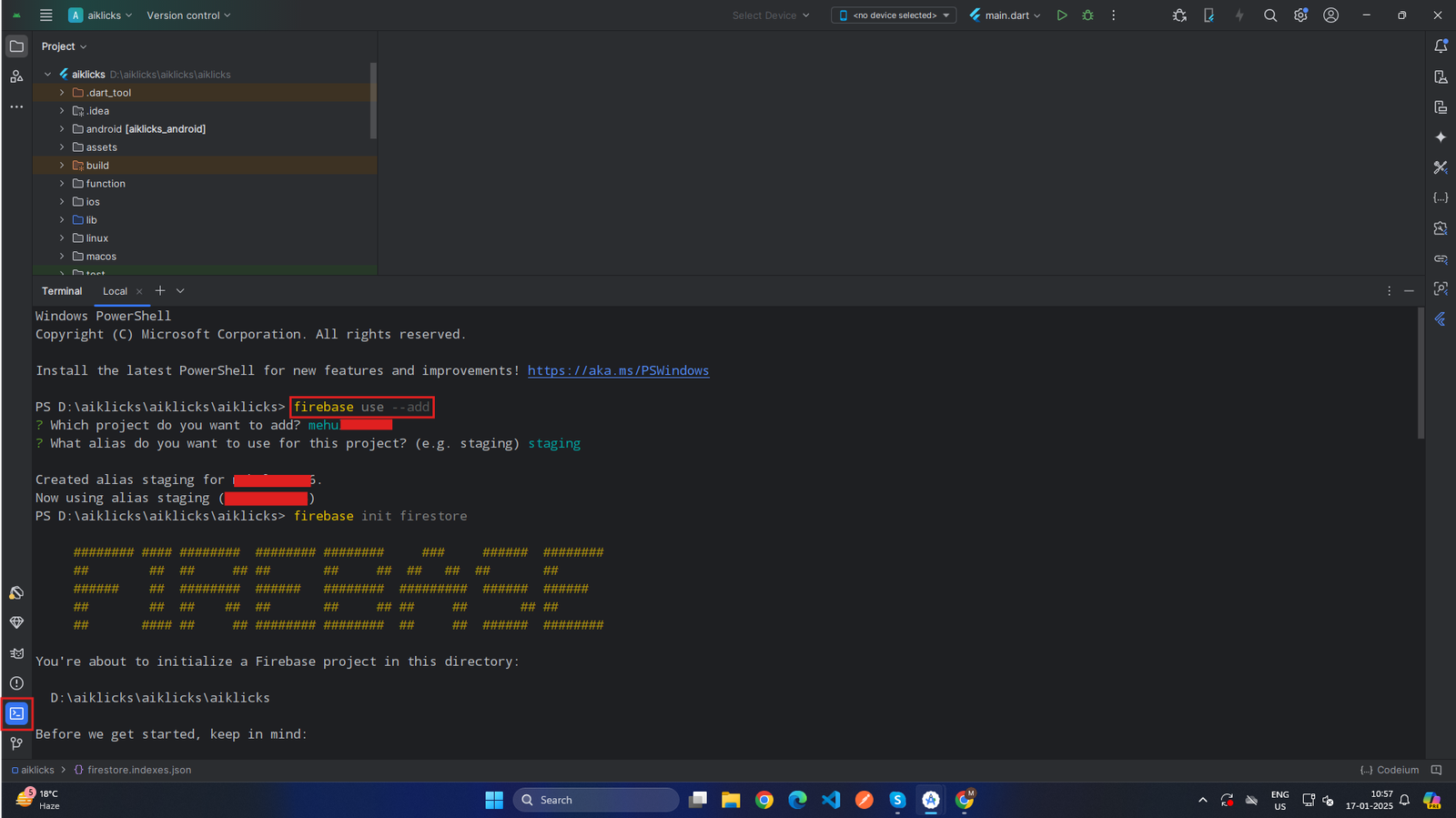The image size is (1456, 818).
Task: Open the Terminal tool window icon
Action: coord(16,713)
